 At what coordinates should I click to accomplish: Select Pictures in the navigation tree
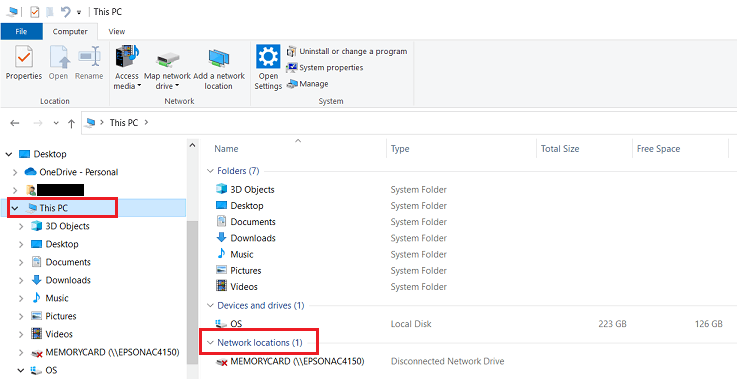pyautogui.click(x=61, y=316)
